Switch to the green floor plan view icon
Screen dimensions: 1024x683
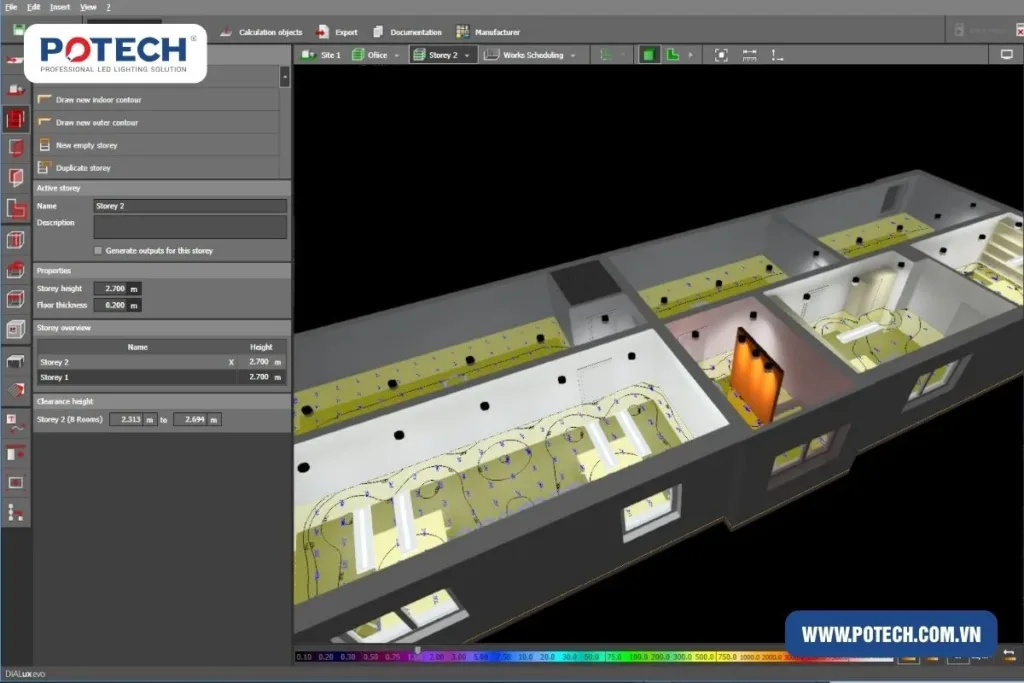(x=673, y=55)
